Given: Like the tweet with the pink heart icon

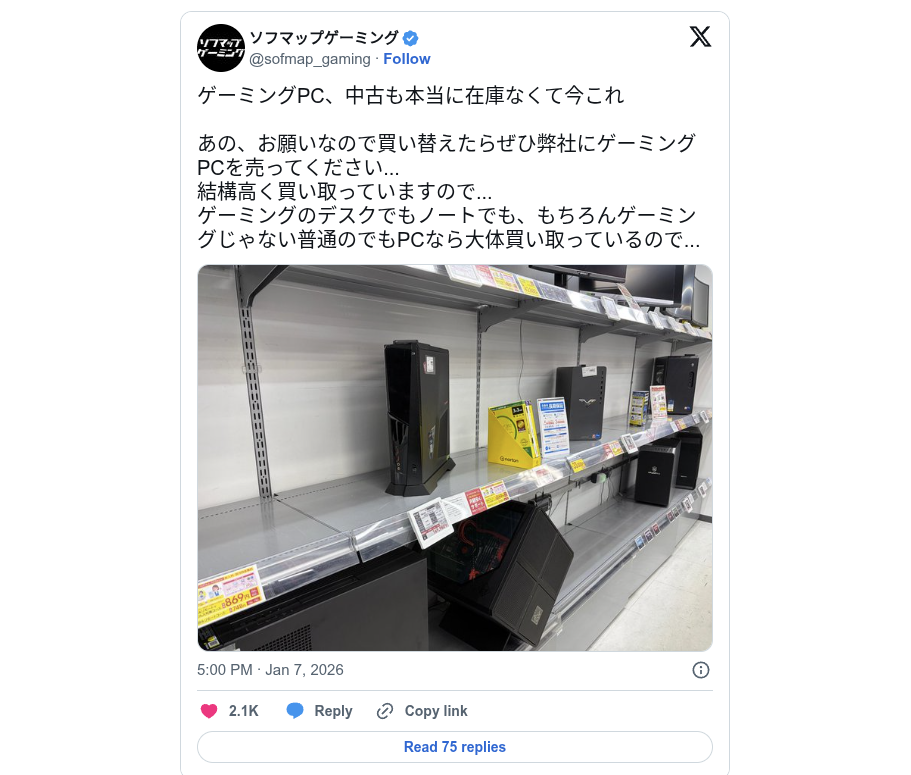Looking at the screenshot, I should [x=209, y=711].
